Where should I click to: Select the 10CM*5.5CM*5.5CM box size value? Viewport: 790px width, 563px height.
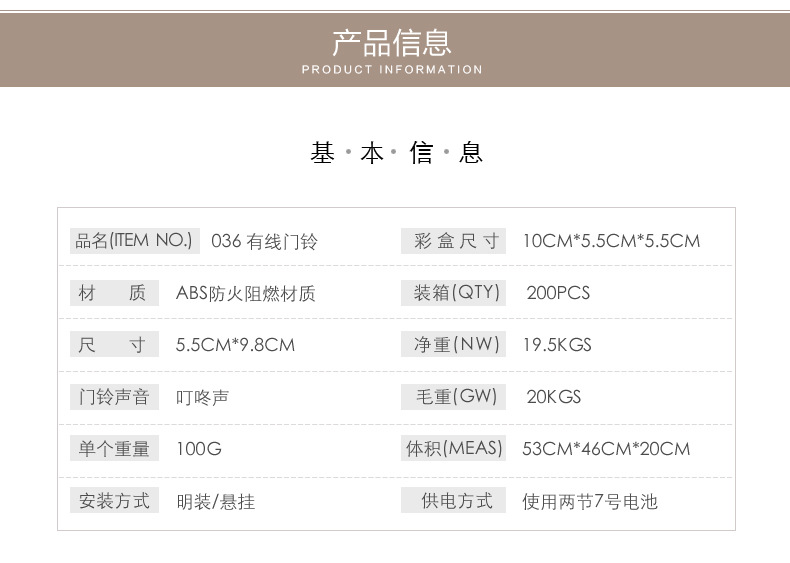click(x=611, y=241)
